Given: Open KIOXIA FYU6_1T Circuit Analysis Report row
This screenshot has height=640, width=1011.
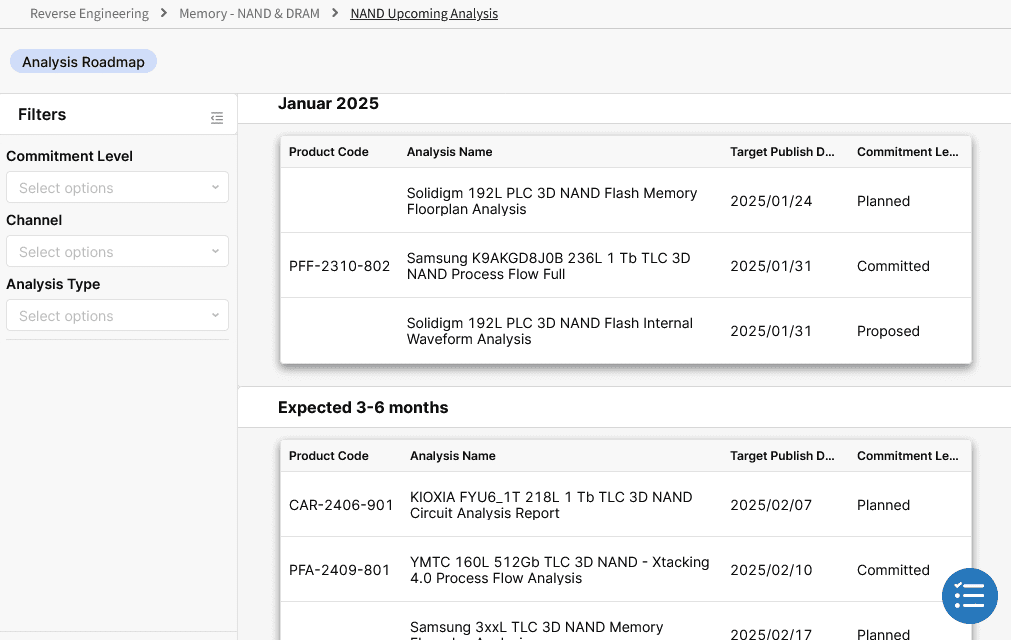Looking at the screenshot, I should click(x=551, y=505).
